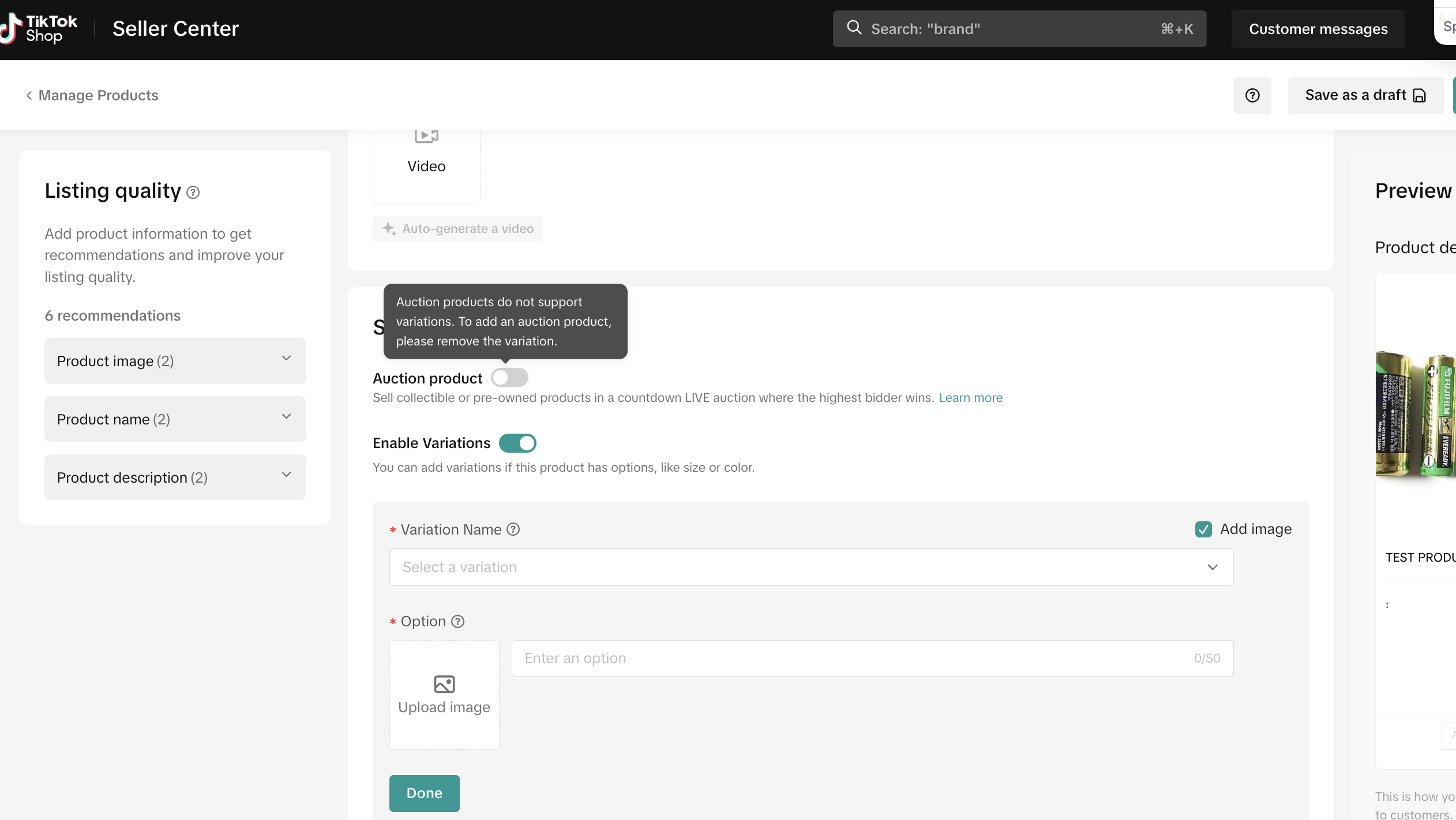This screenshot has height=820, width=1456.
Task: Open Select a variation dropdown
Action: click(x=811, y=567)
